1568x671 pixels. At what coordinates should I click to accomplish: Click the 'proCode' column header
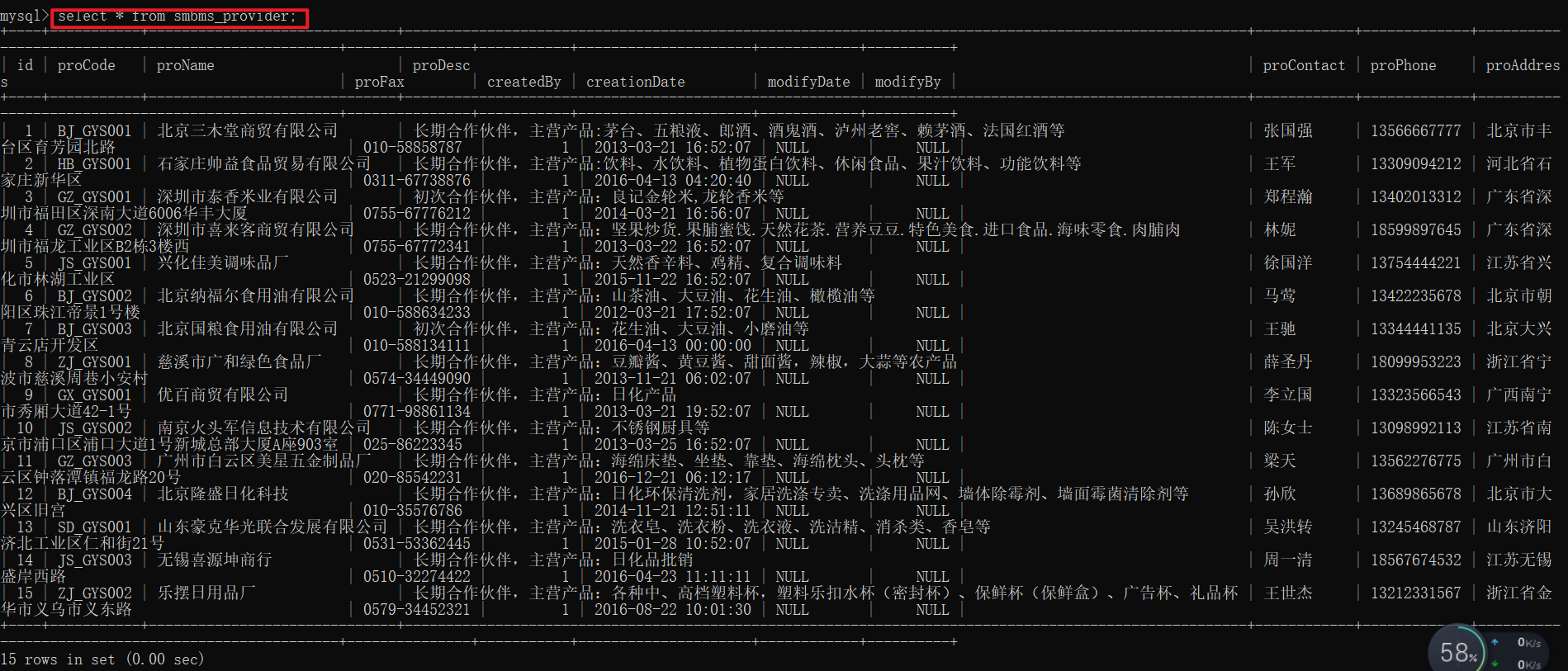click(87, 65)
